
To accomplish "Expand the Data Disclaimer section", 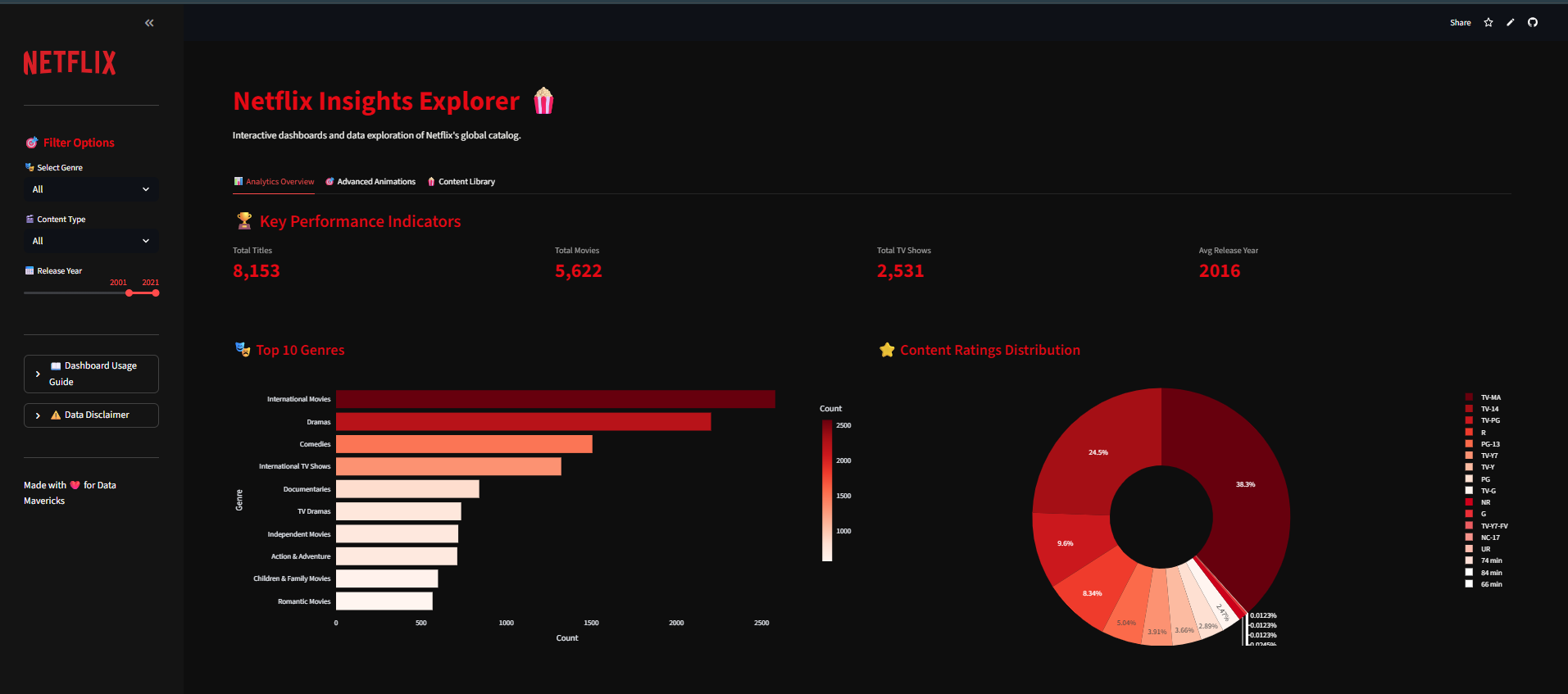I will 91,415.
